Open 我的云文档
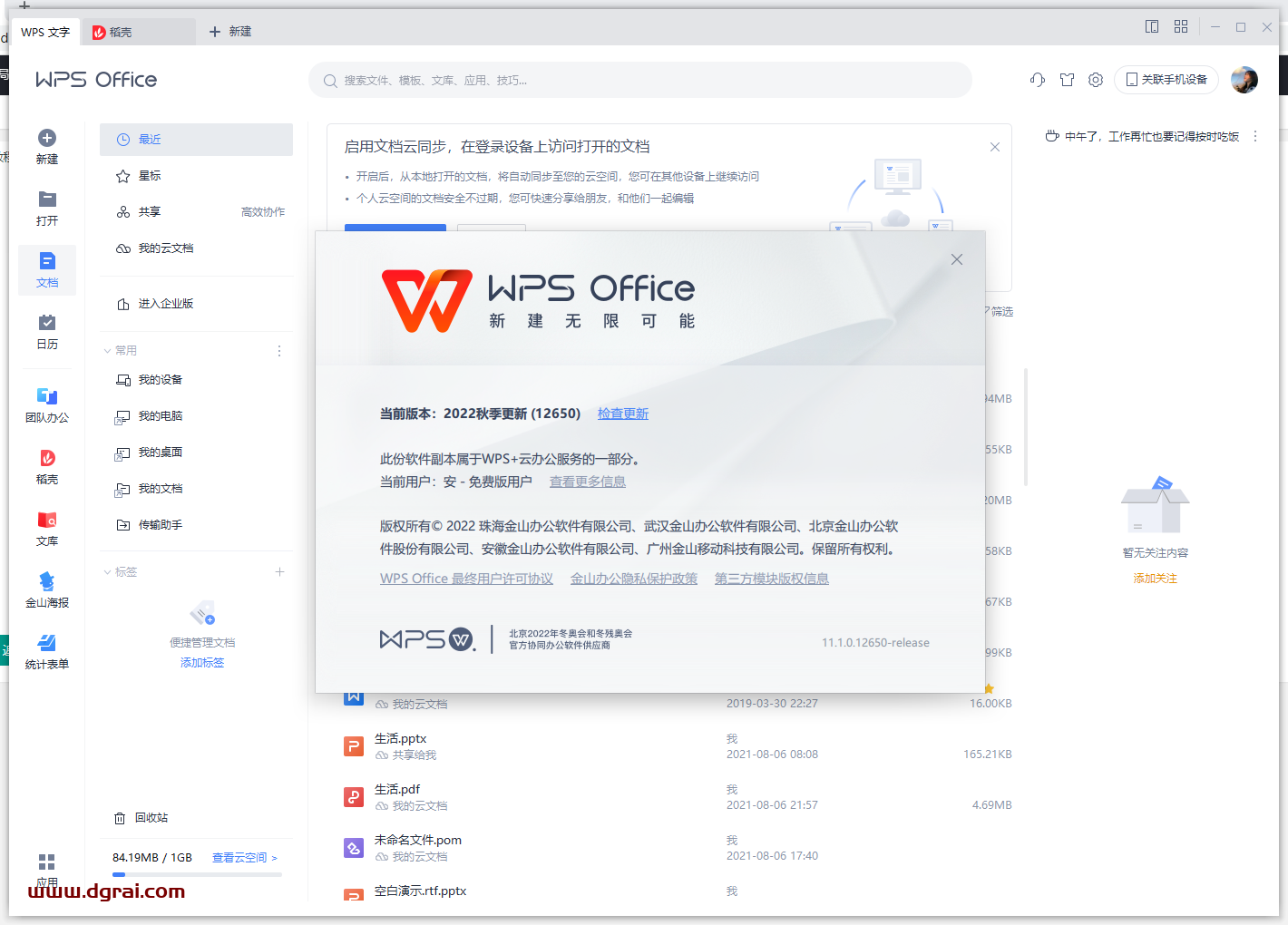 [196, 248]
